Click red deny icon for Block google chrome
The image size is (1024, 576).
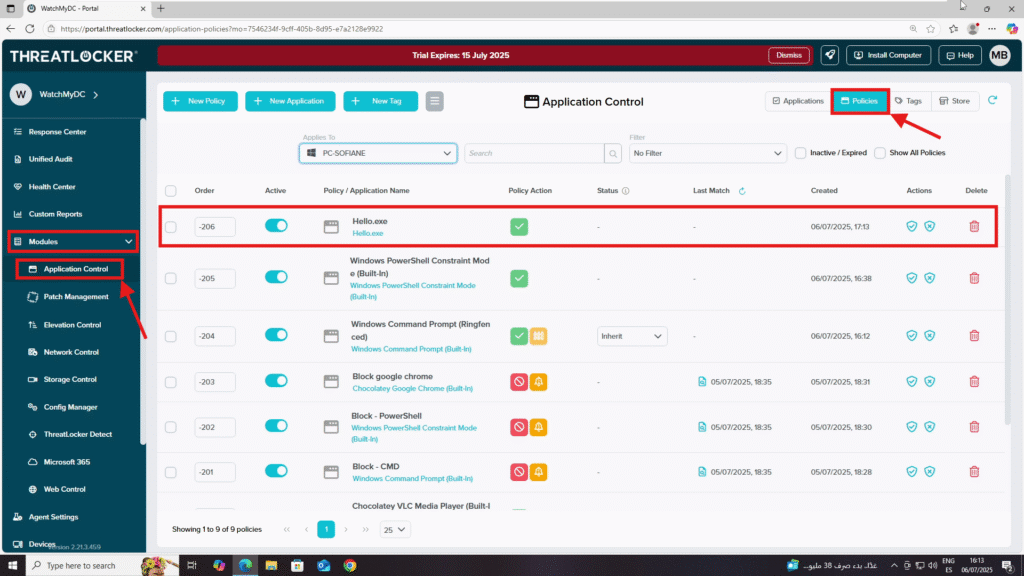tap(519, 381)
